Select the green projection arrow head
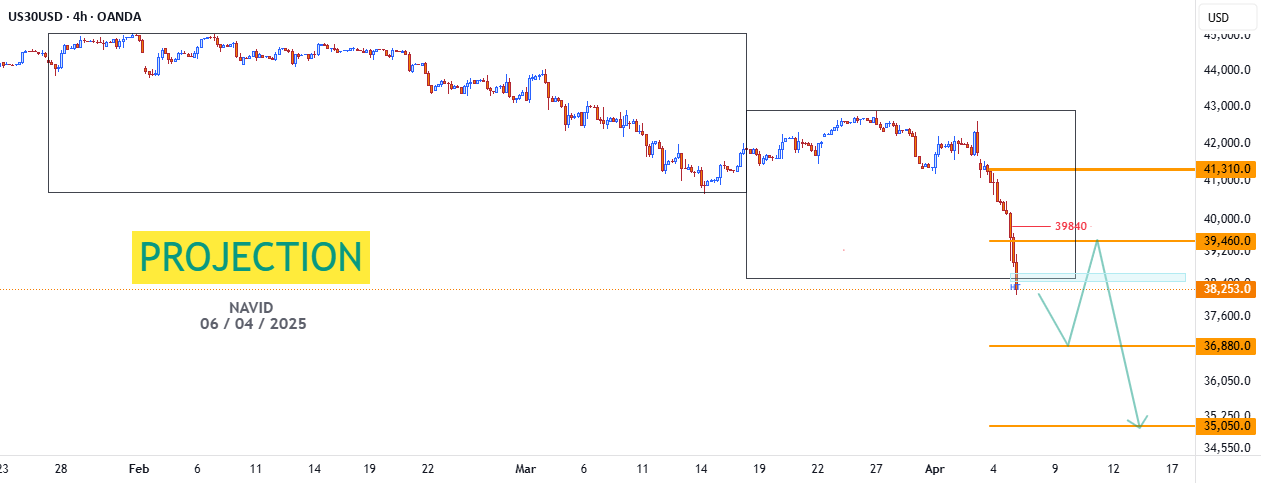Screen dimensions: 1261x483 [x=1140, y=421]
